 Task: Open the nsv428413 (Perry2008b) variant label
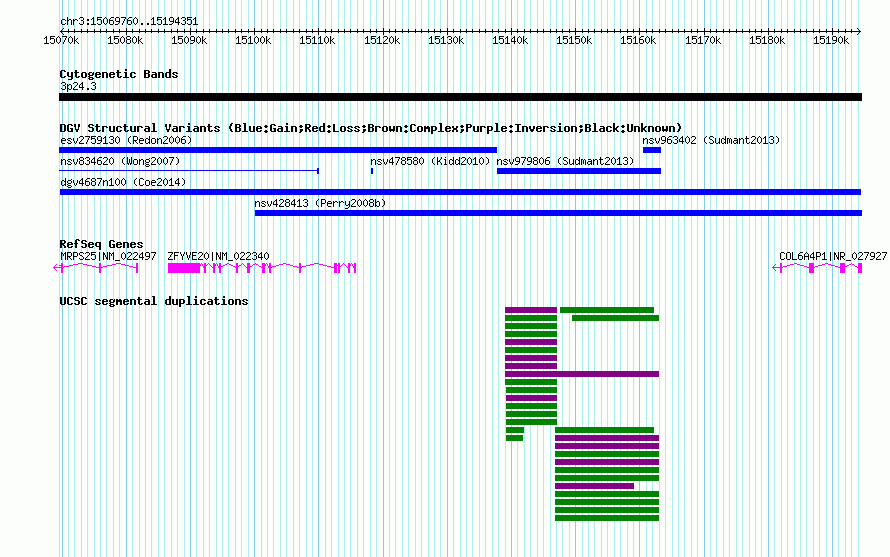pyautogui.click(x=320, y=203)
